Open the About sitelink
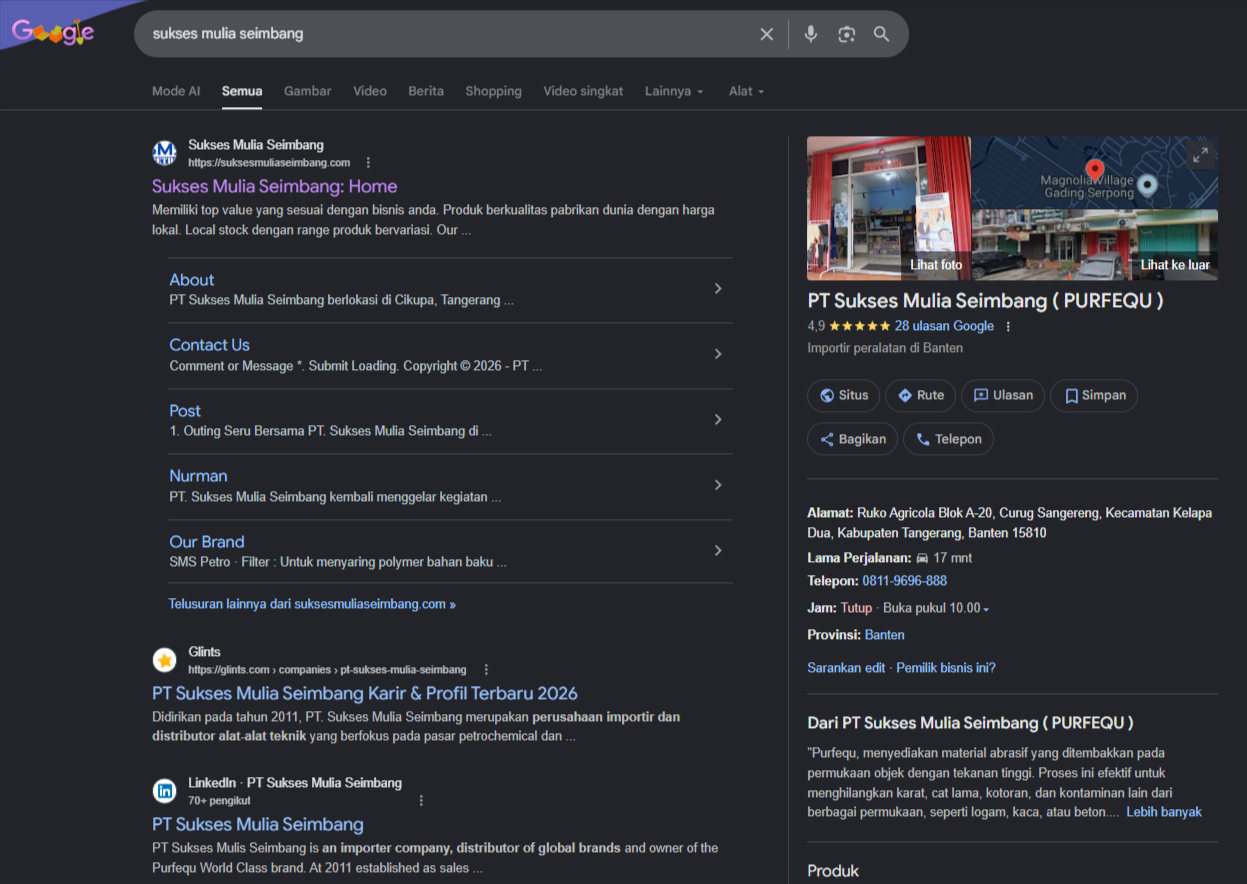 point(192,280)
